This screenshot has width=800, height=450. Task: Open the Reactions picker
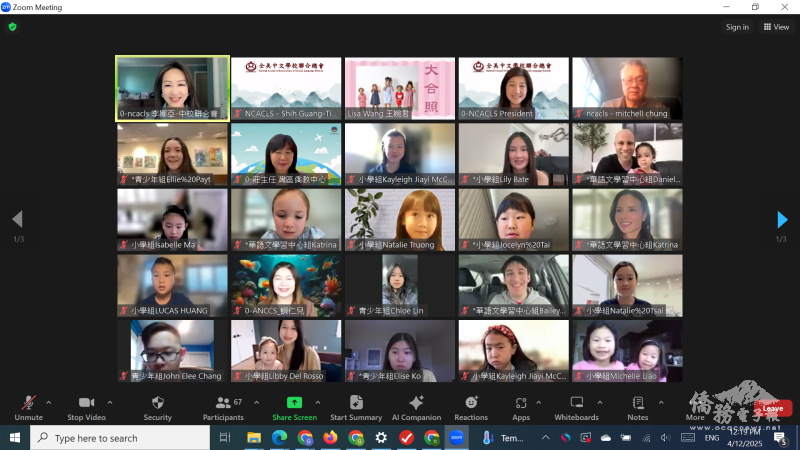pos(471,406)
